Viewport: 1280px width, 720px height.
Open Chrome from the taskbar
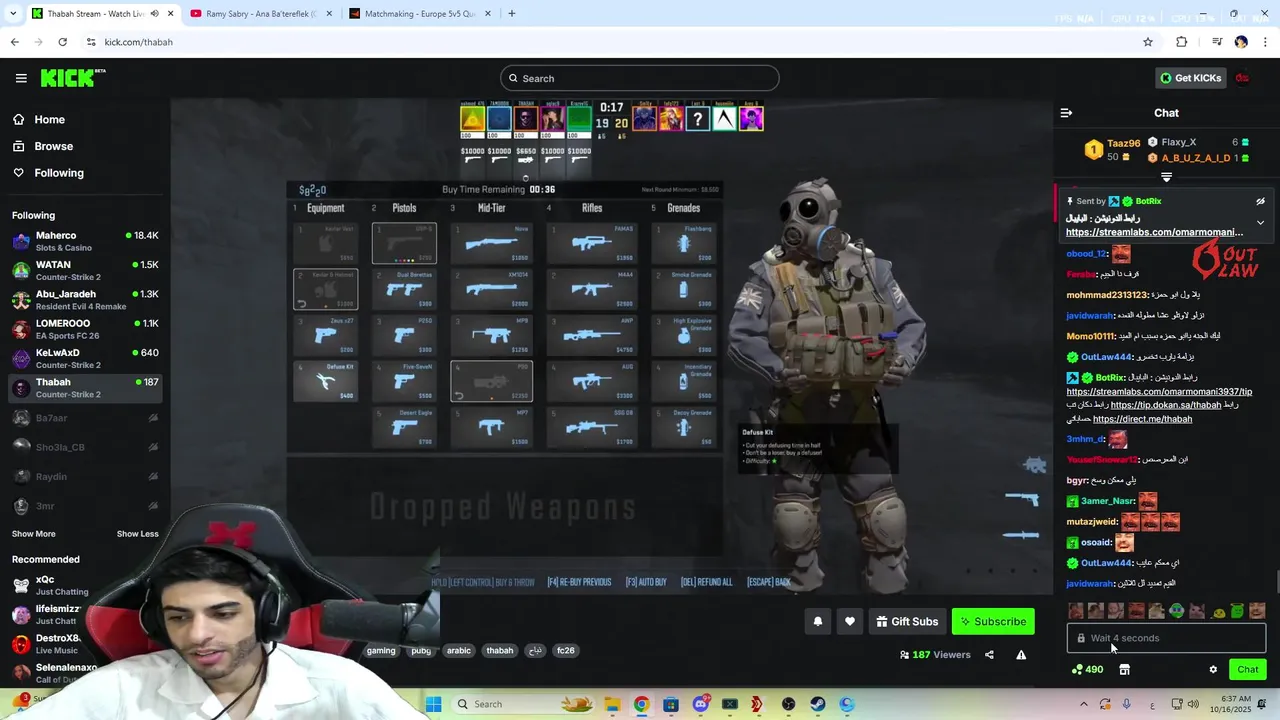[641, 704]
